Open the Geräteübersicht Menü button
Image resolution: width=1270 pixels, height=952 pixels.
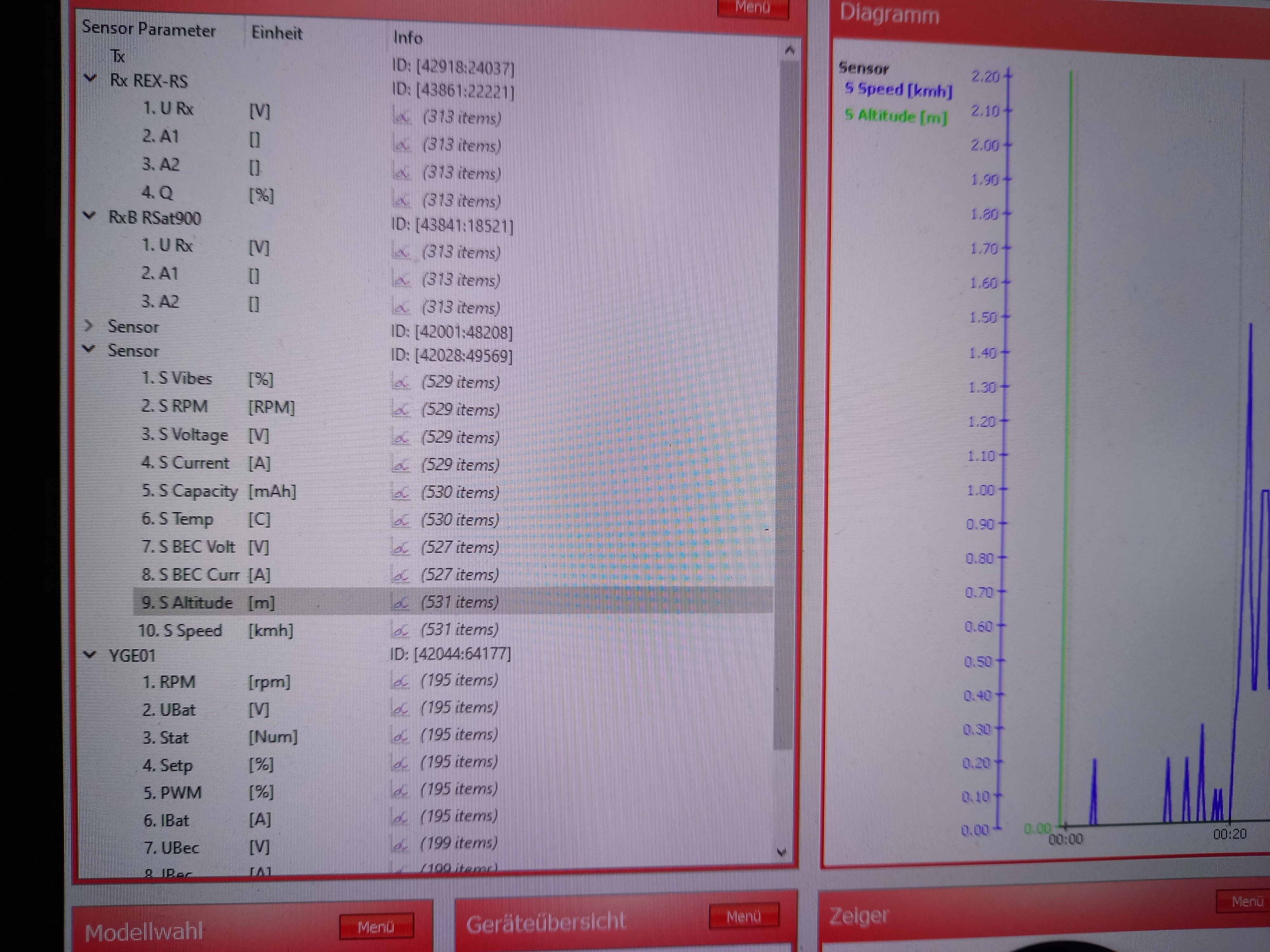744,916
